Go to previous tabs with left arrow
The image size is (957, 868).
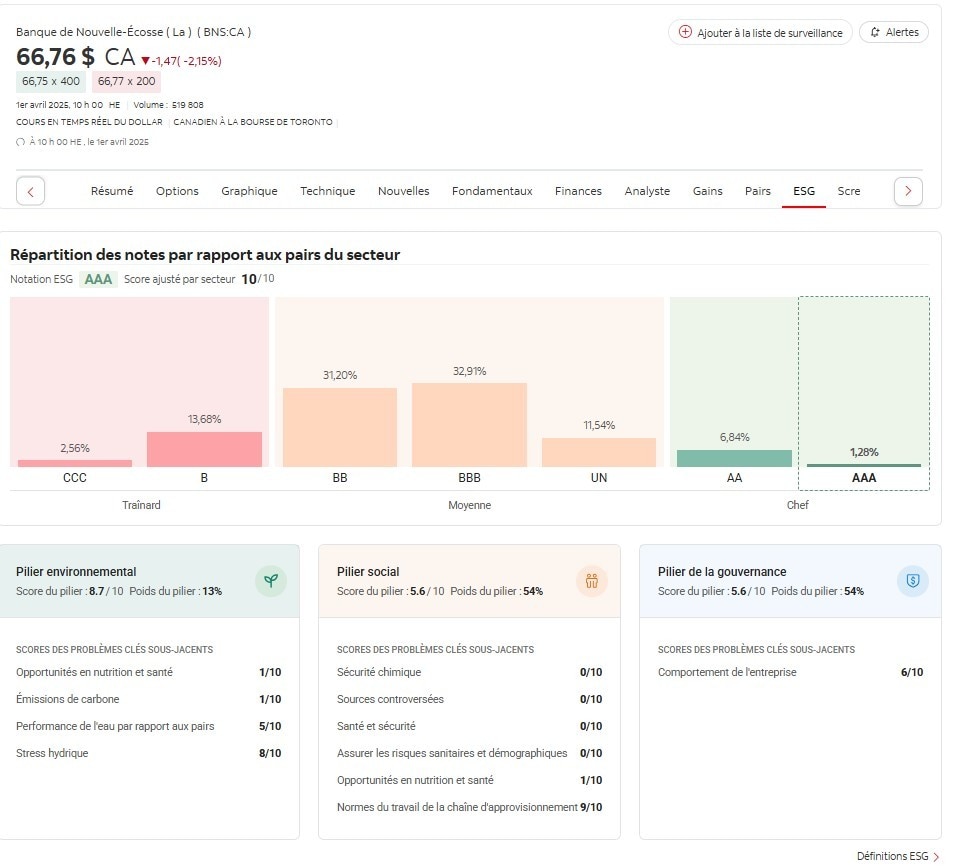pyautogui.click(x=31, y=191)
